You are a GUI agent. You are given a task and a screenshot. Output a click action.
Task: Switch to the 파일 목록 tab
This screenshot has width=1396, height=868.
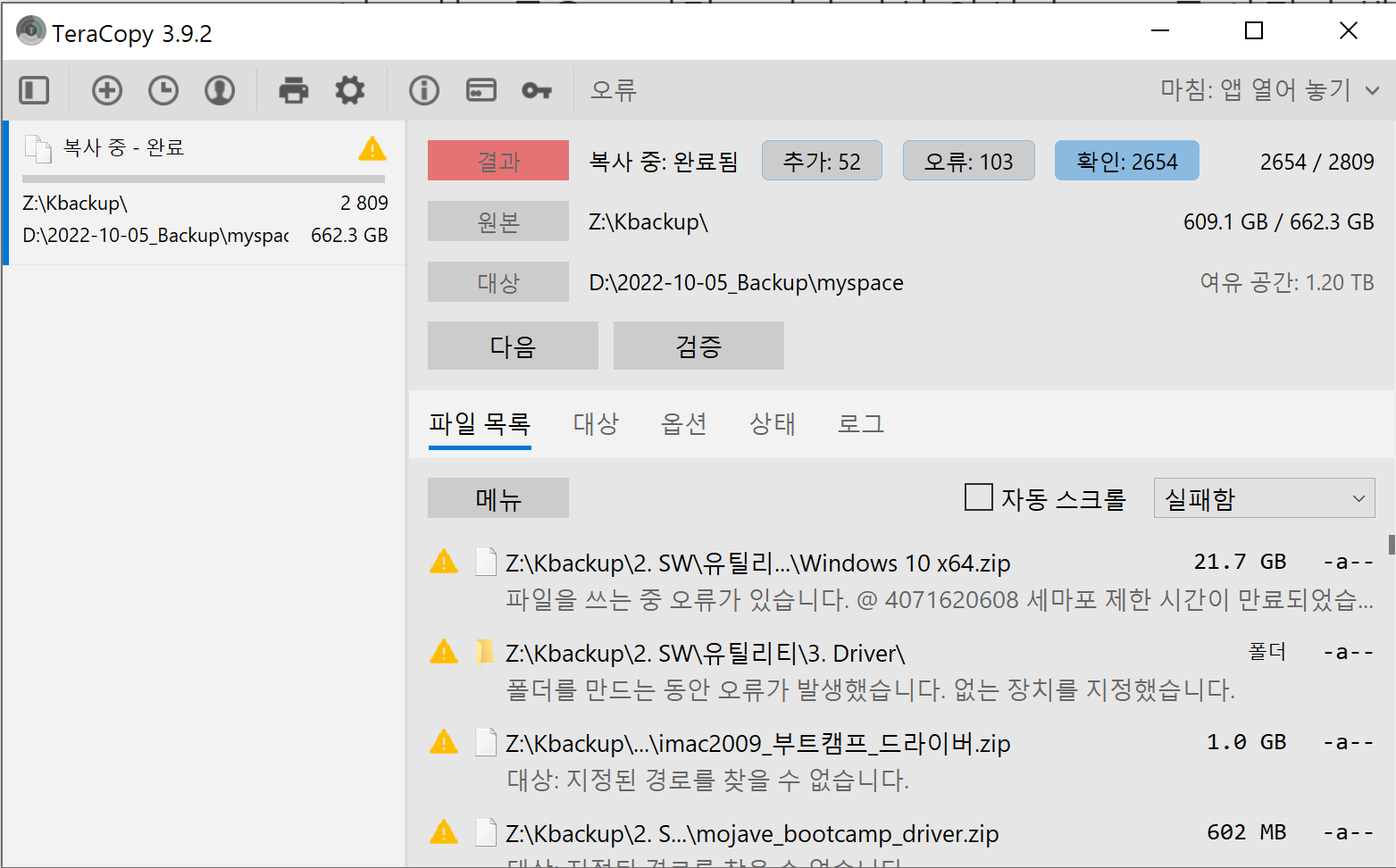click(480, 423)
